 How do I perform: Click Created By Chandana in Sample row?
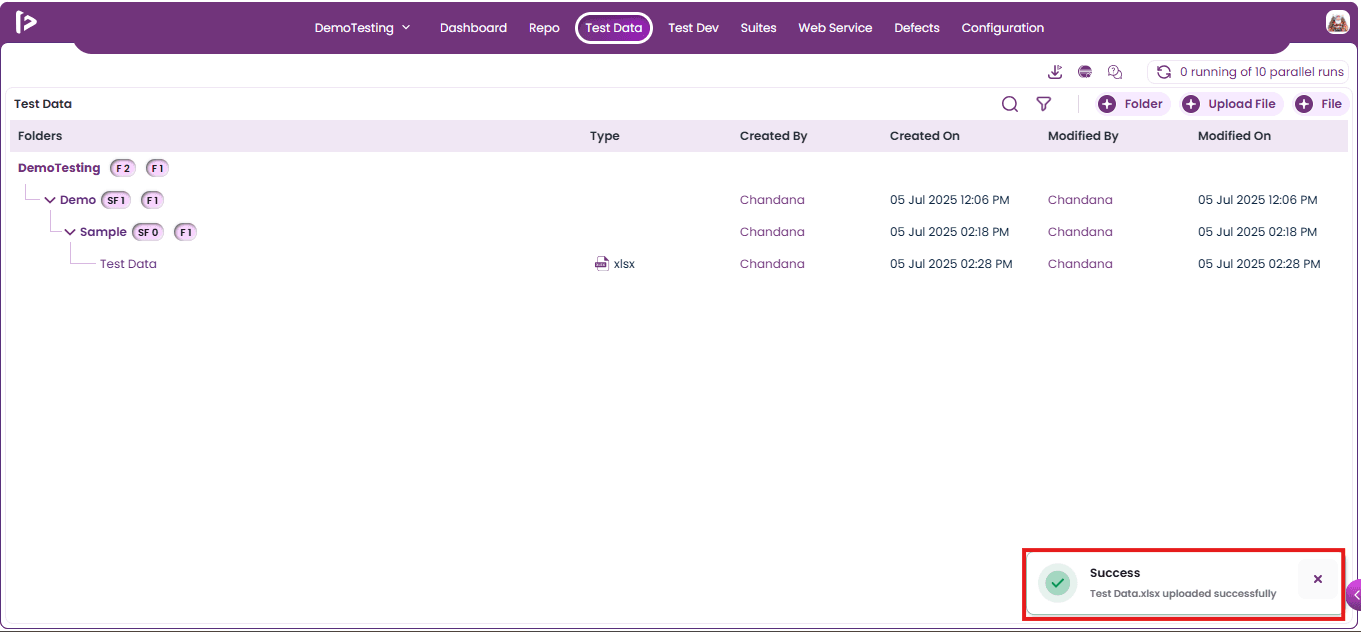[x=772, y=232]
